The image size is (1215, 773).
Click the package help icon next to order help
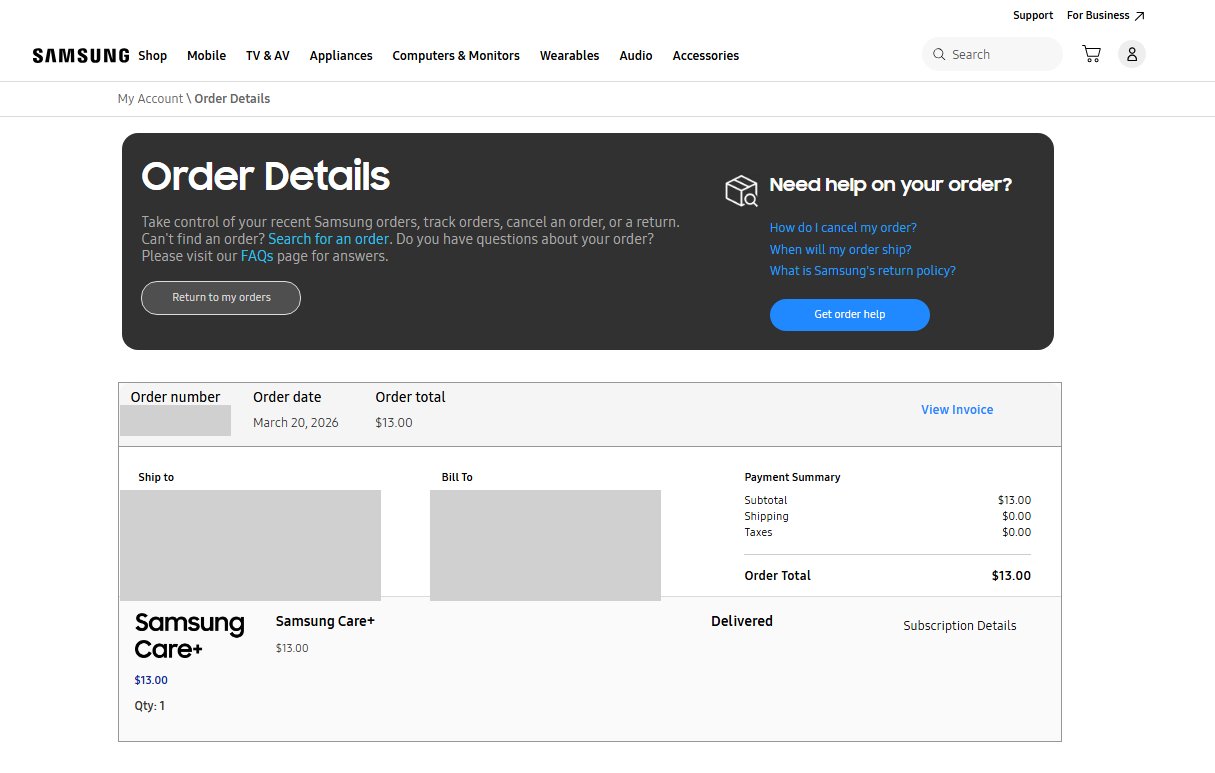(740, 190)
